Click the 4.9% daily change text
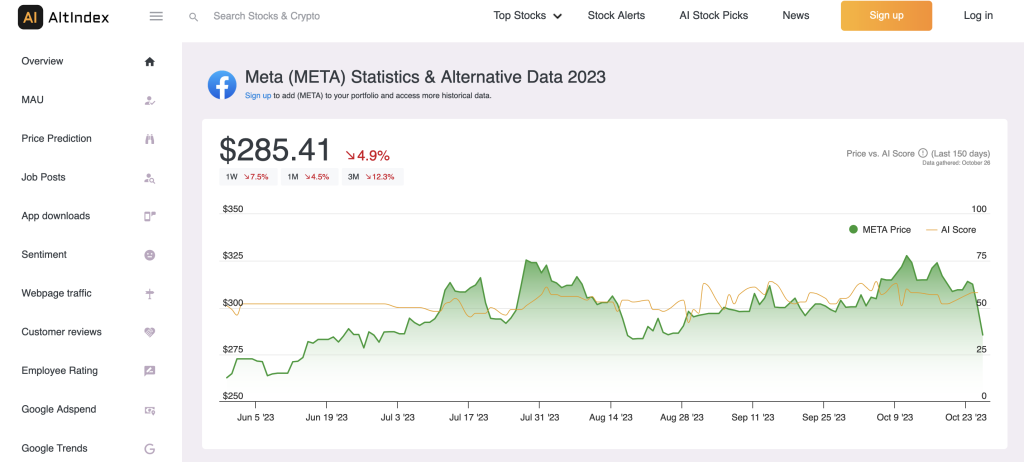Viewport: 1024px width, 462px height. click(368, 156)
